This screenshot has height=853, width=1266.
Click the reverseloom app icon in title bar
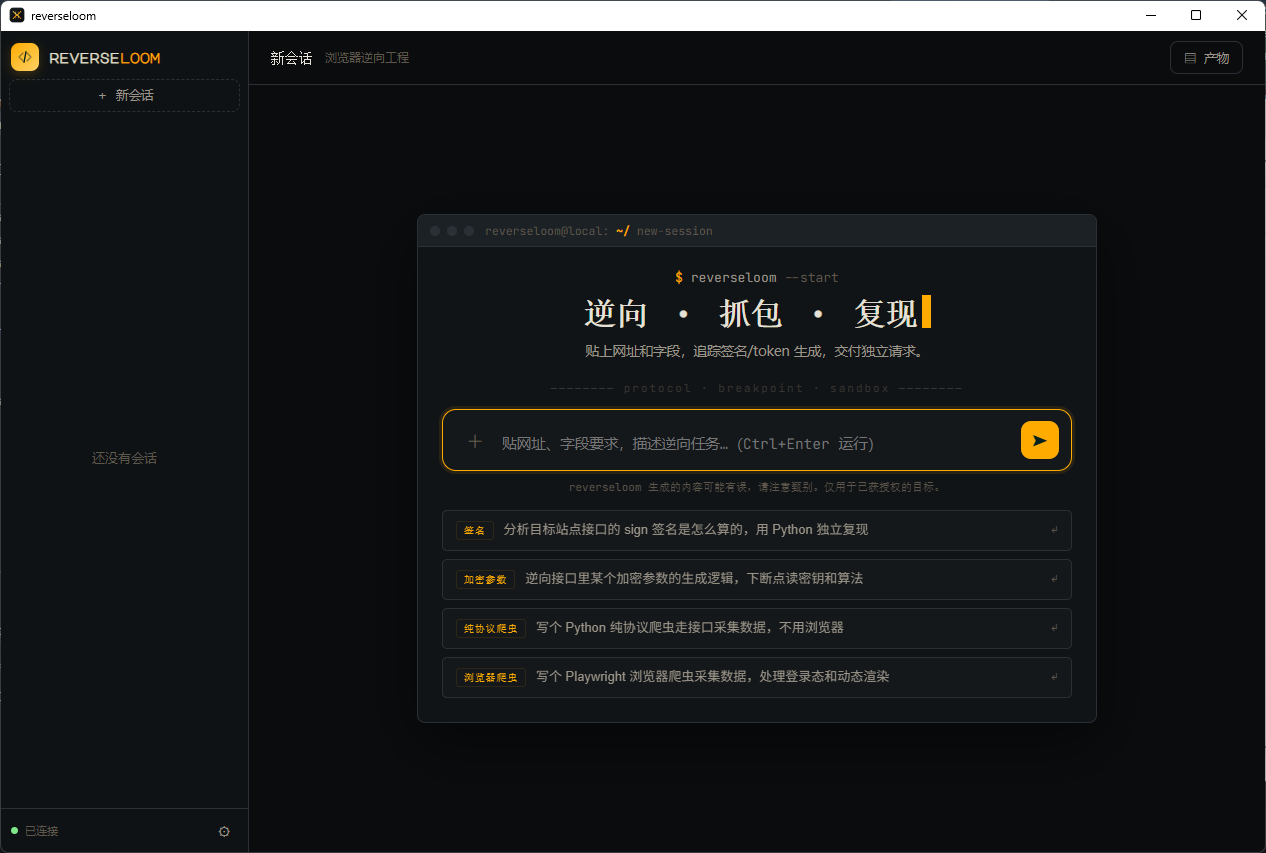[17, 15]
